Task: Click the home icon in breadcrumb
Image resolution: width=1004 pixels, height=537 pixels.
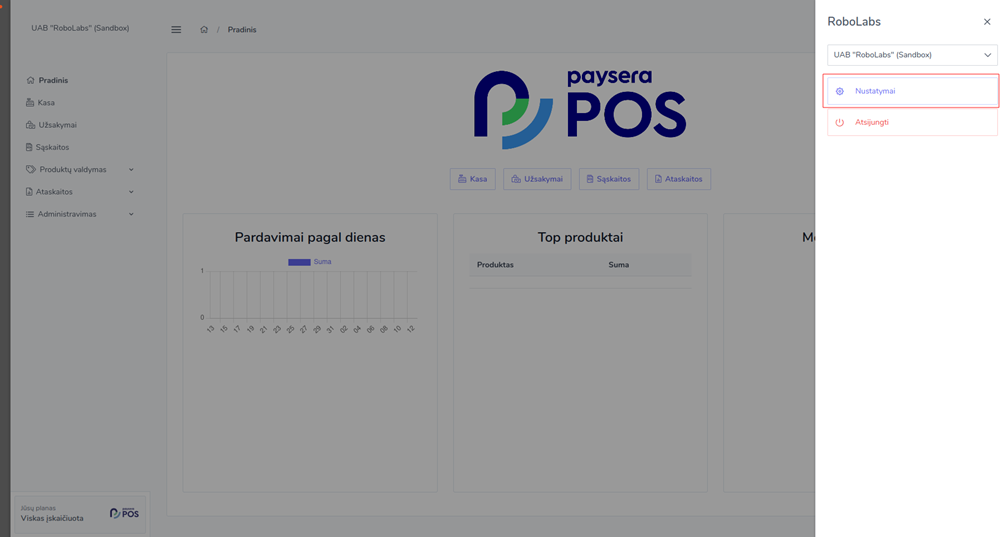Action: pos(204,29)
